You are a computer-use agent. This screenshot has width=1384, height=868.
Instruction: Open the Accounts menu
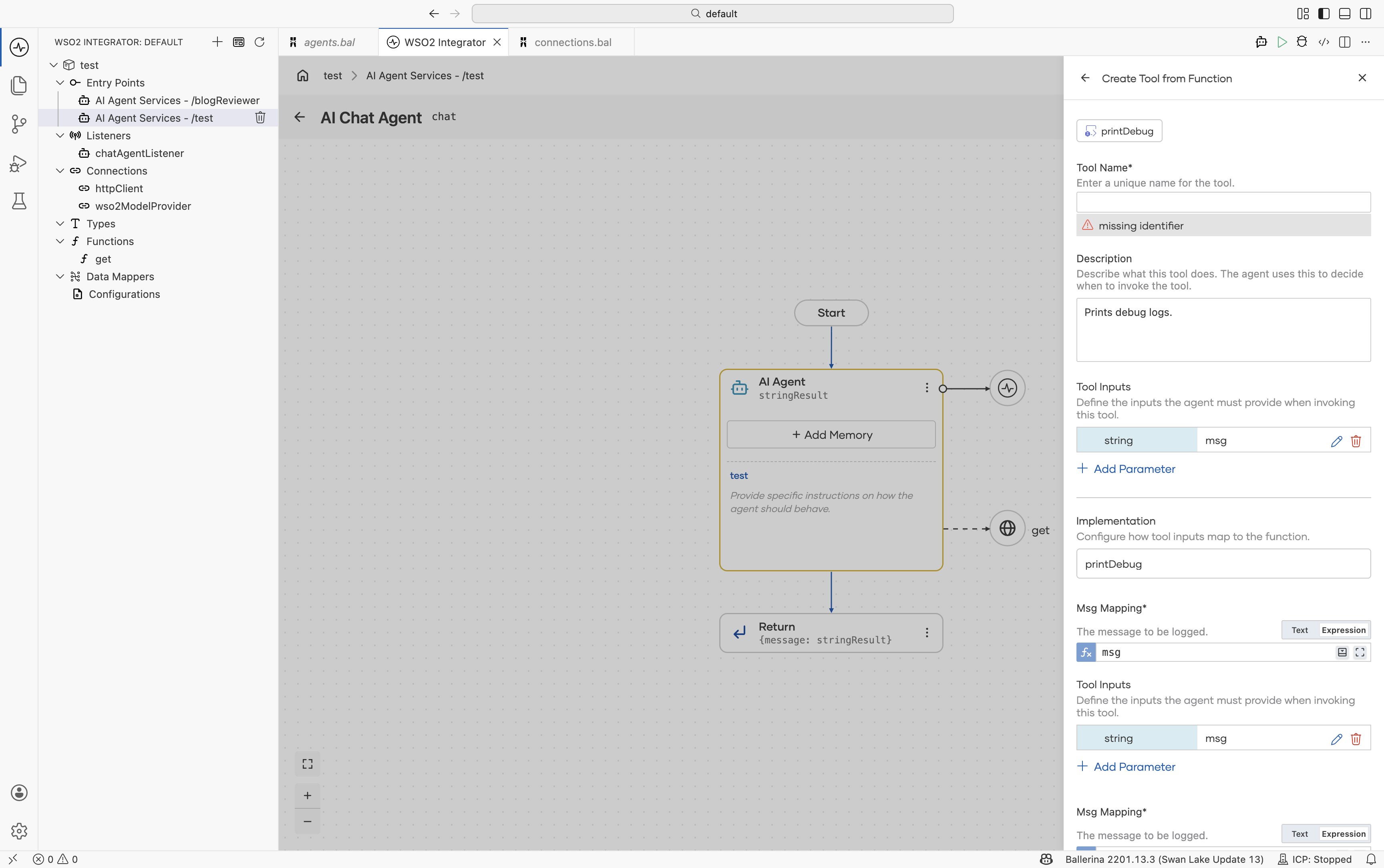[19, 793]
